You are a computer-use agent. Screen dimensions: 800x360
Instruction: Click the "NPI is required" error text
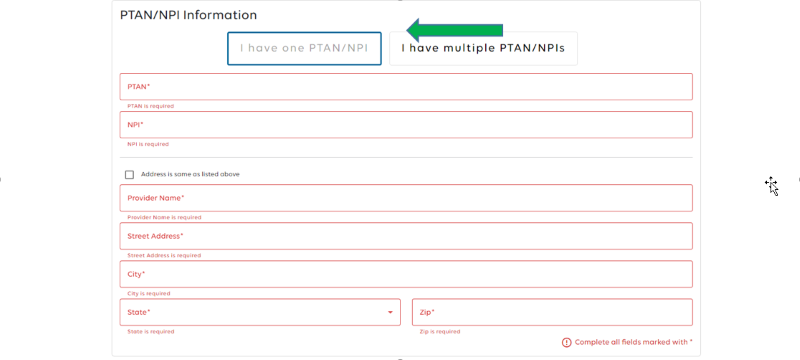pyautogui.click(x=148, y=144)
